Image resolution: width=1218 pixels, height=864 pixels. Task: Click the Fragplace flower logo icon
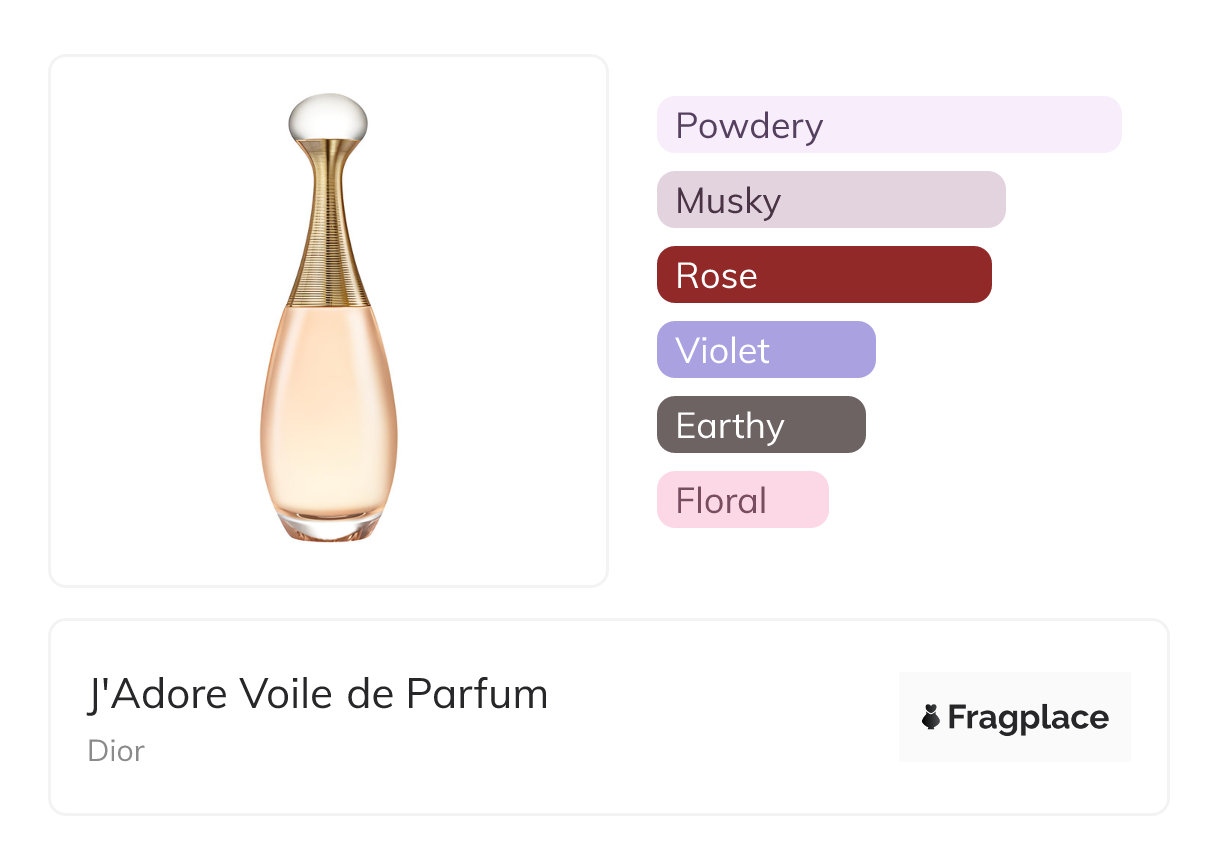931,717
